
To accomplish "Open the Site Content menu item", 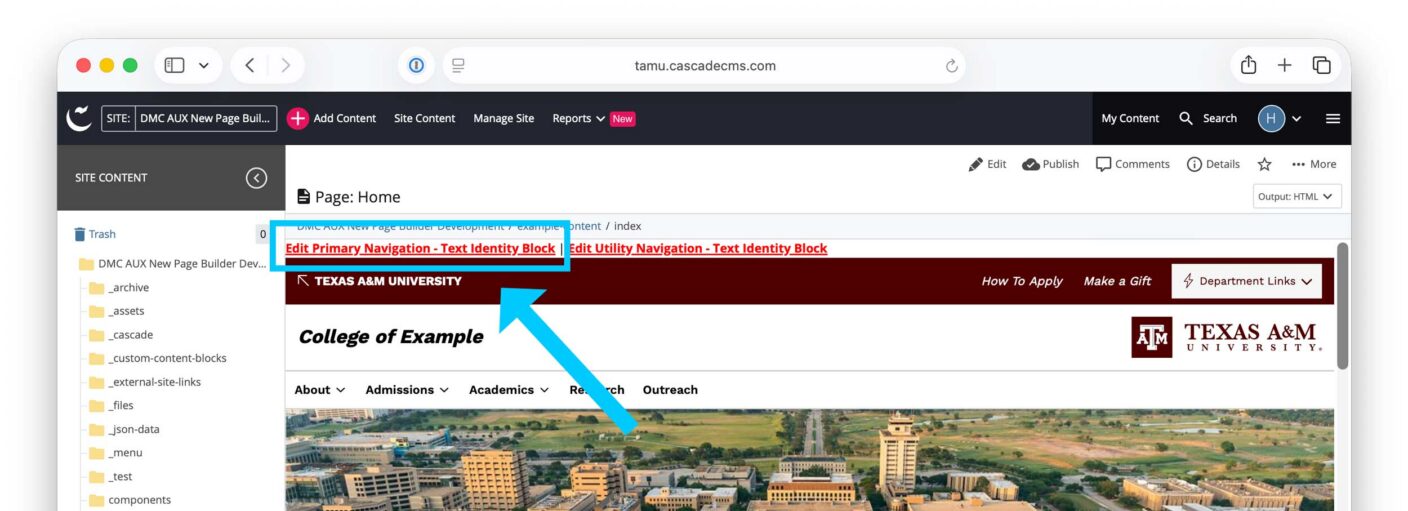I will tap(424, 118).
